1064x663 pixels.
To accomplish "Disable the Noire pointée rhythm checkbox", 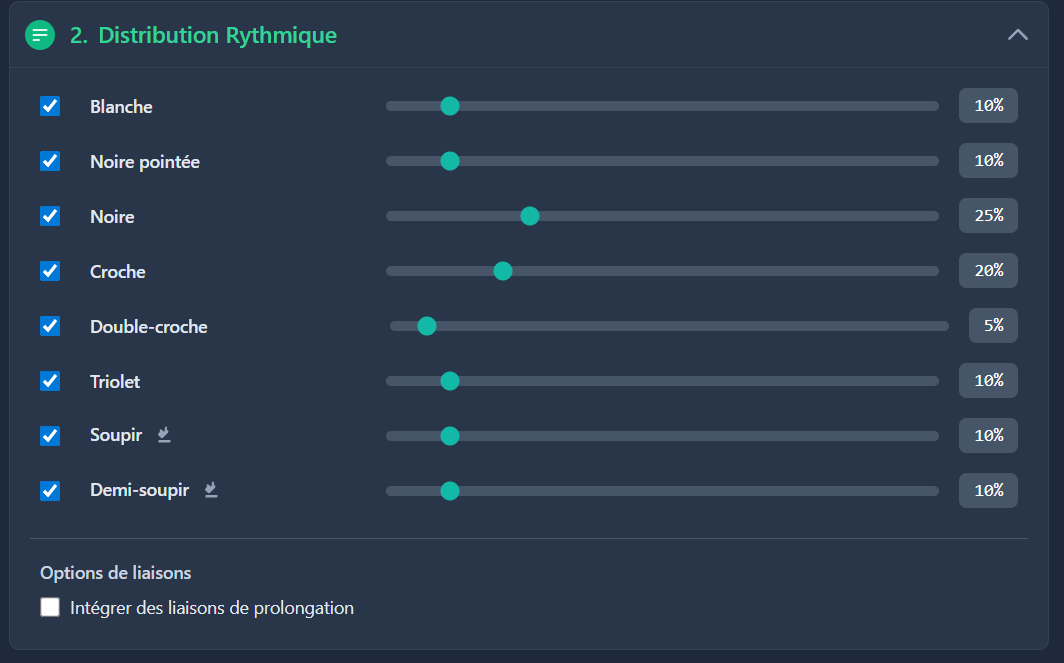I will click(50, 161).
